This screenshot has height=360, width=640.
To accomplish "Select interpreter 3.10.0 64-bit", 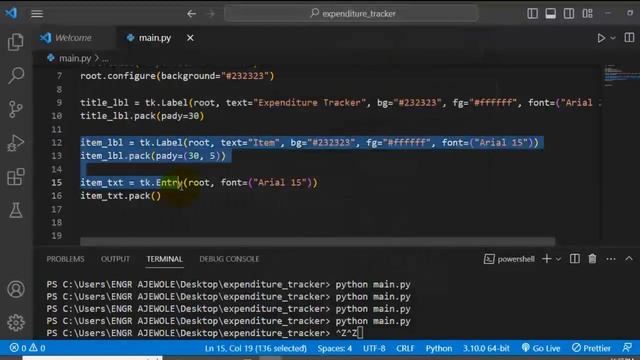I will pyautogui.click(x=486, y=348).
